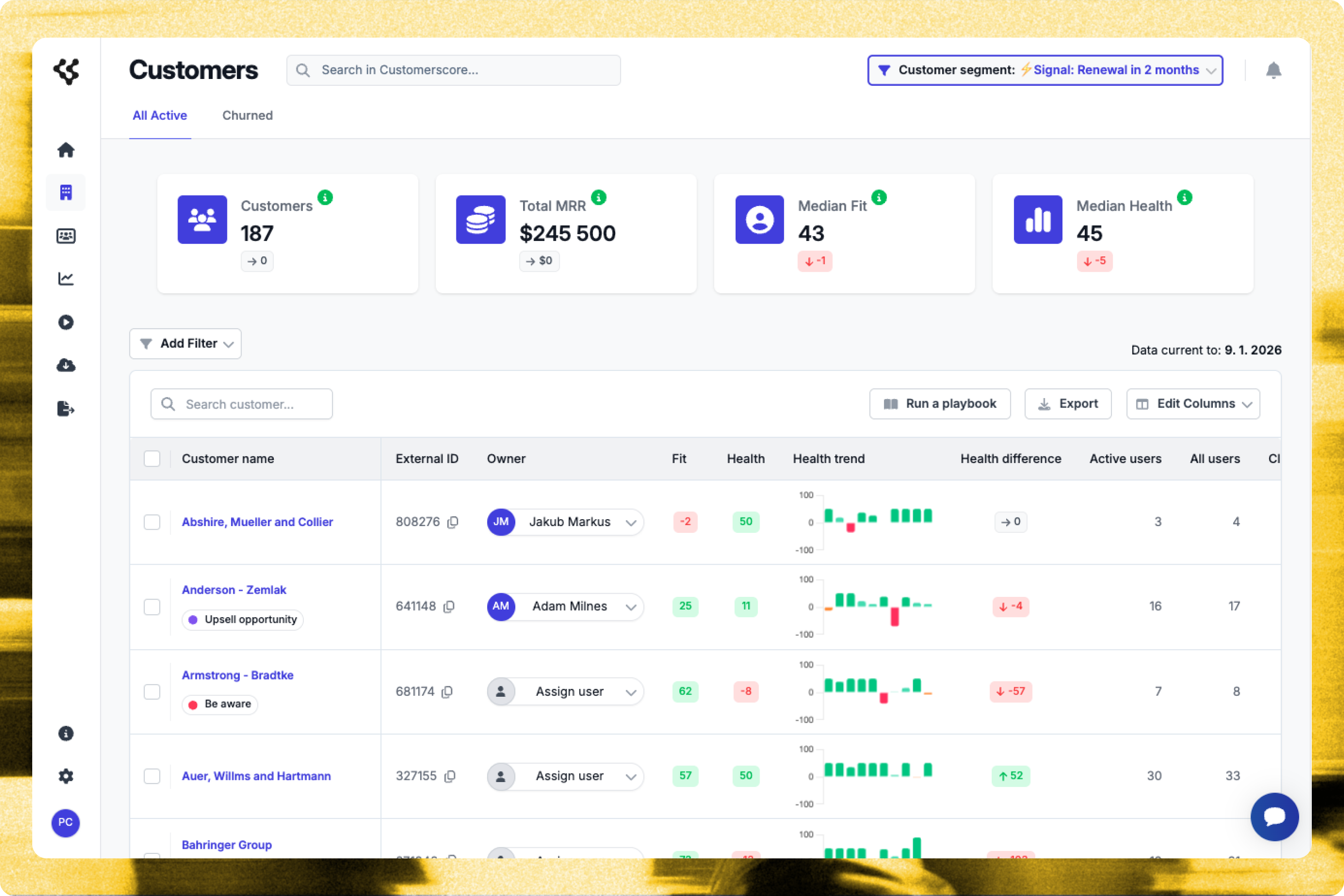This screenshot has width=1344, height=896.
Task: Click info icon next to Total MRR
Action: [598, 198]
